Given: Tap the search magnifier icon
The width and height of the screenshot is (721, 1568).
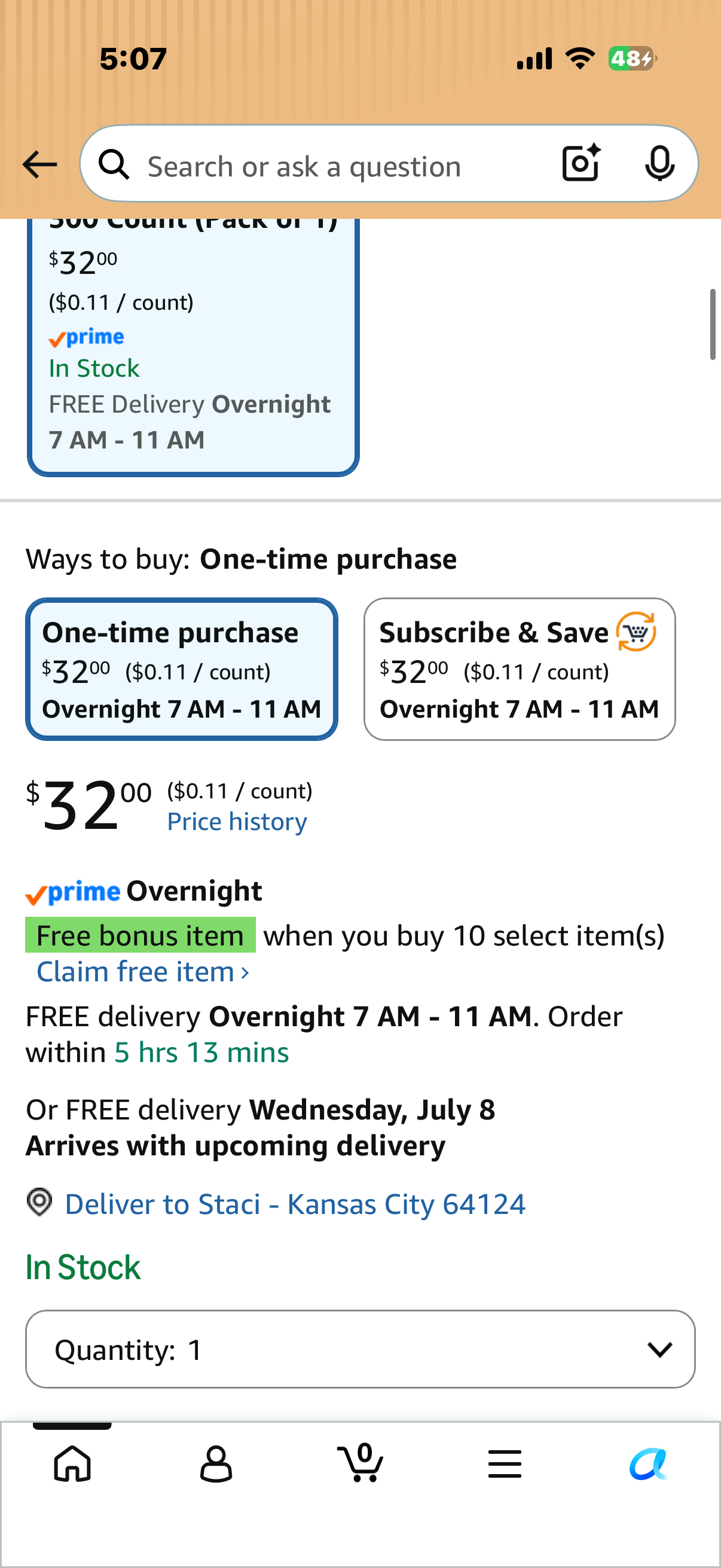Looking at the screenshot, I should pyautogui.click(x=114, y=165).
